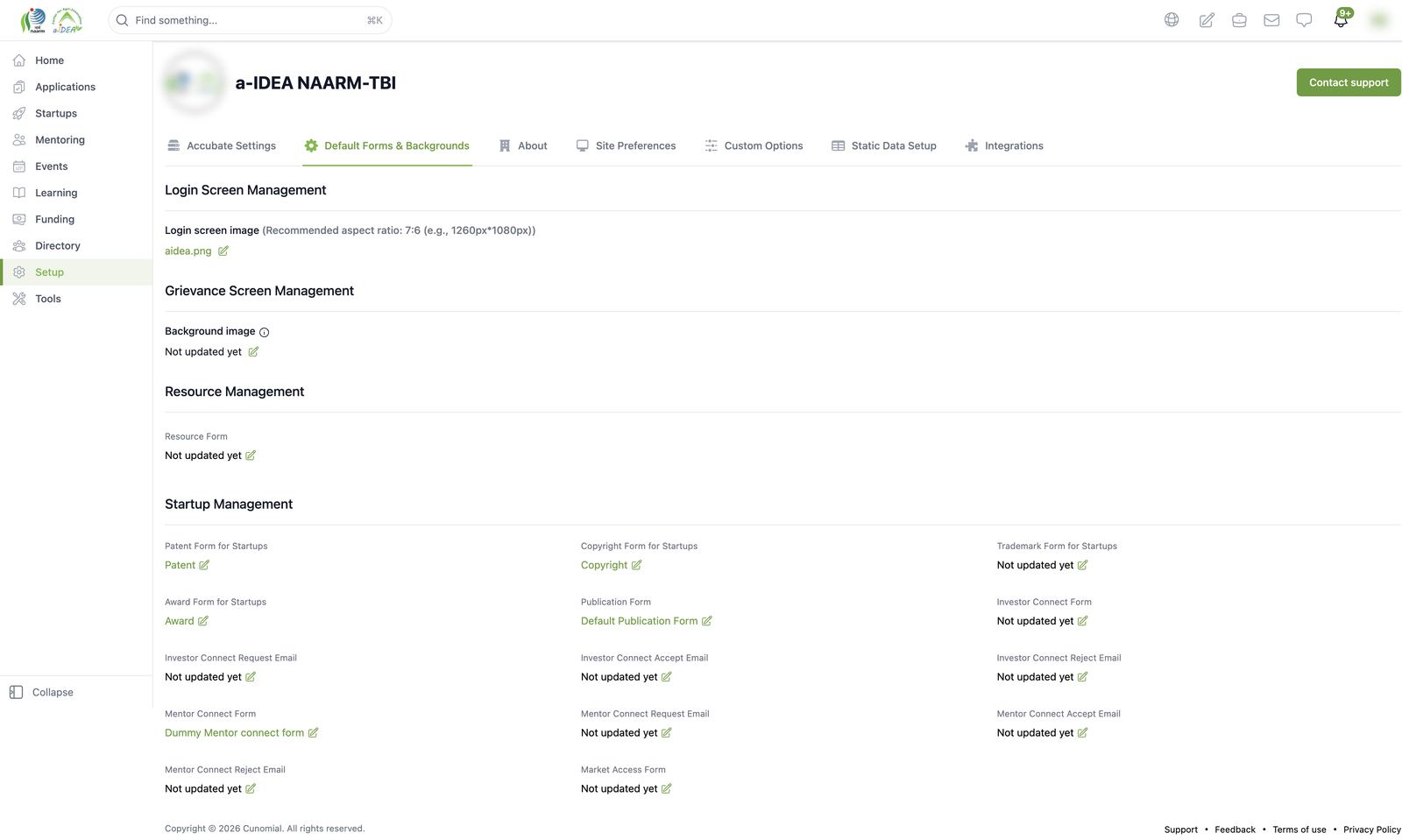Open the Static Data Setup tab
This screenshot has width=1402, height=840.
point(884,146)
